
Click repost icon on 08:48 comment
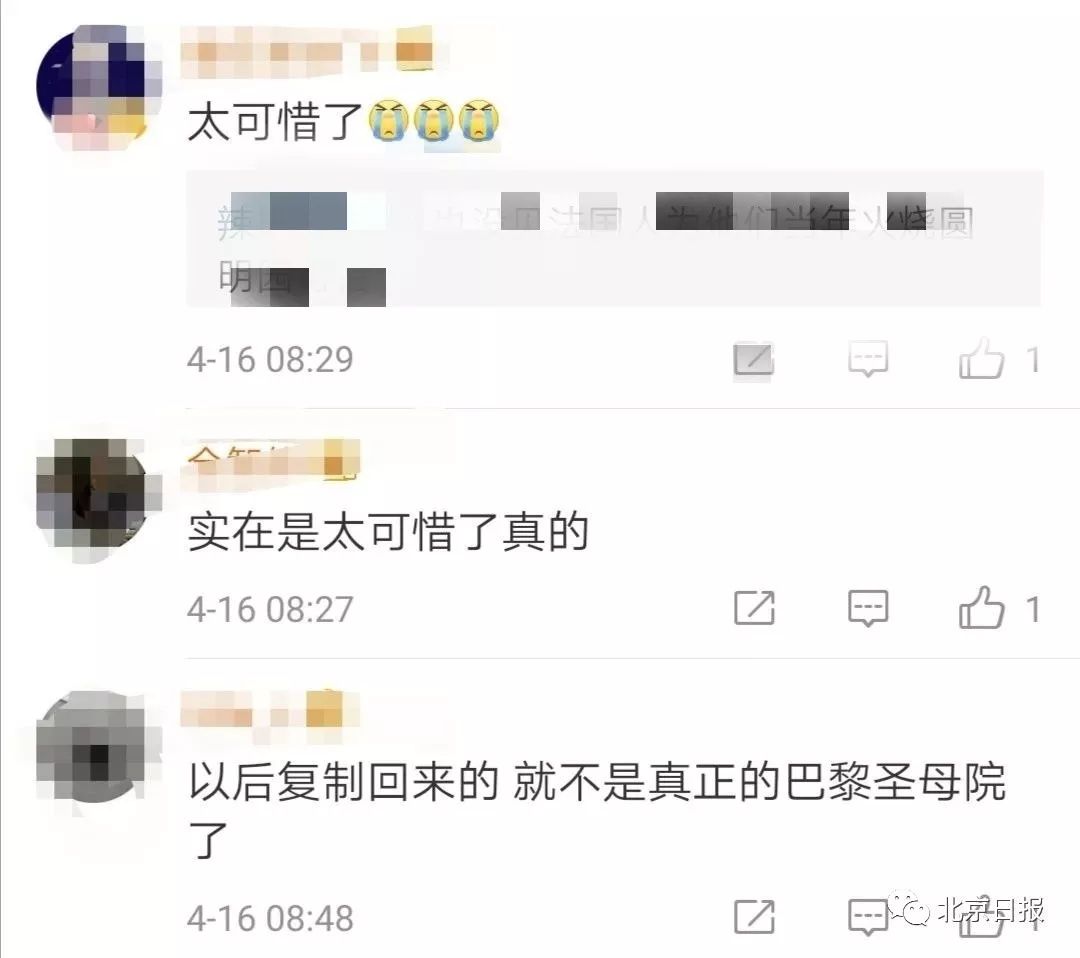coord(754,917)
